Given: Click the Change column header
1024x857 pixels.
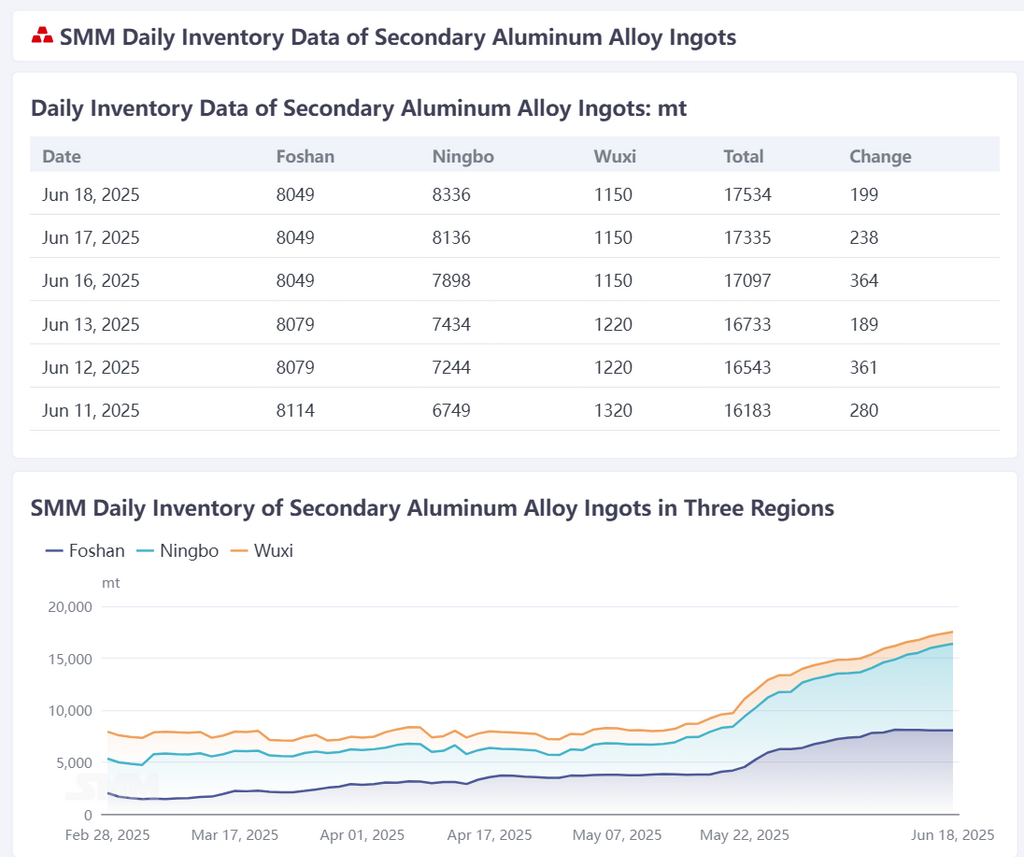Looking at the screenshot, I should 880,156.
